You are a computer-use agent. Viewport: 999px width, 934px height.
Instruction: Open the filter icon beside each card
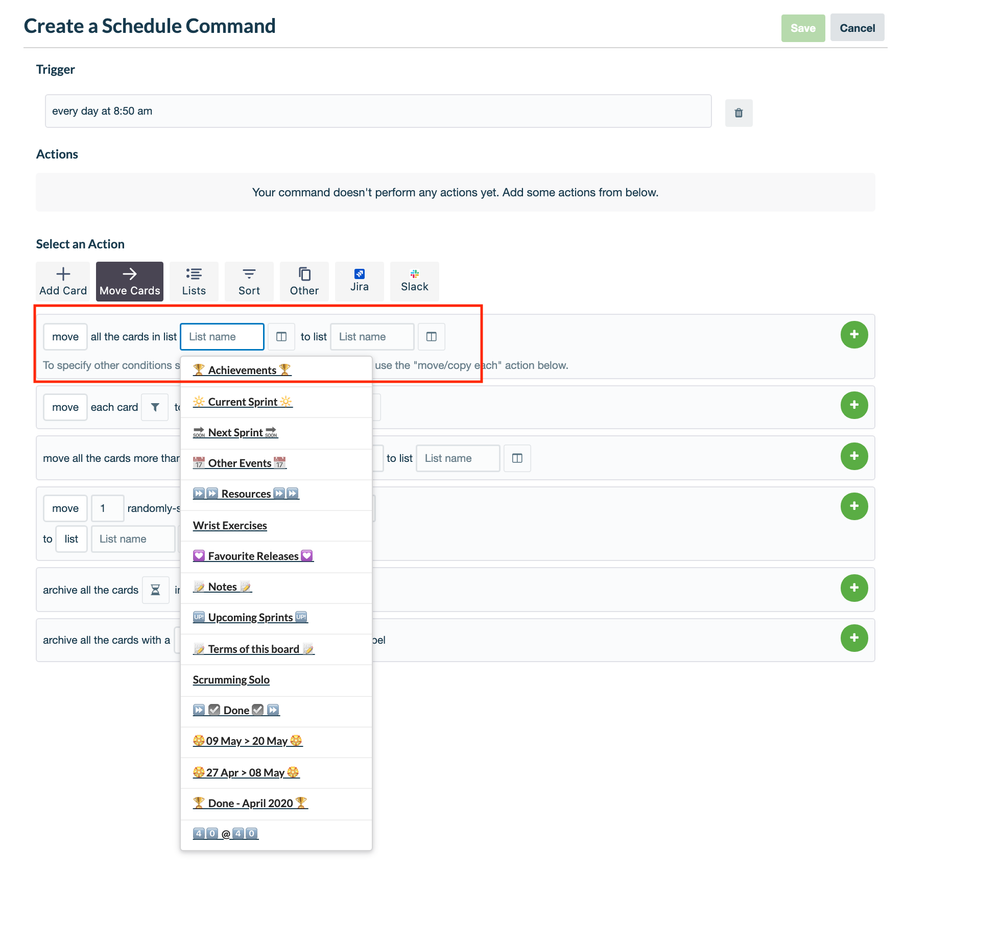pos(155,407)
